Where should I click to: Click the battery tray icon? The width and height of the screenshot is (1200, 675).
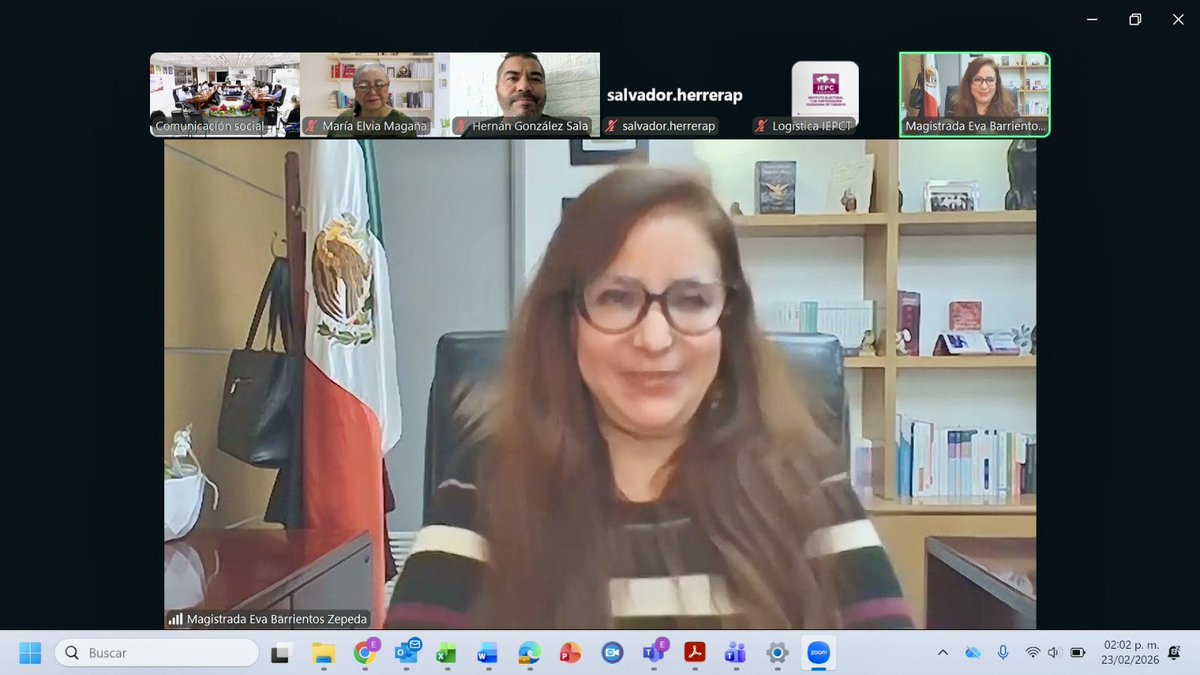[x=1078, y=653]
